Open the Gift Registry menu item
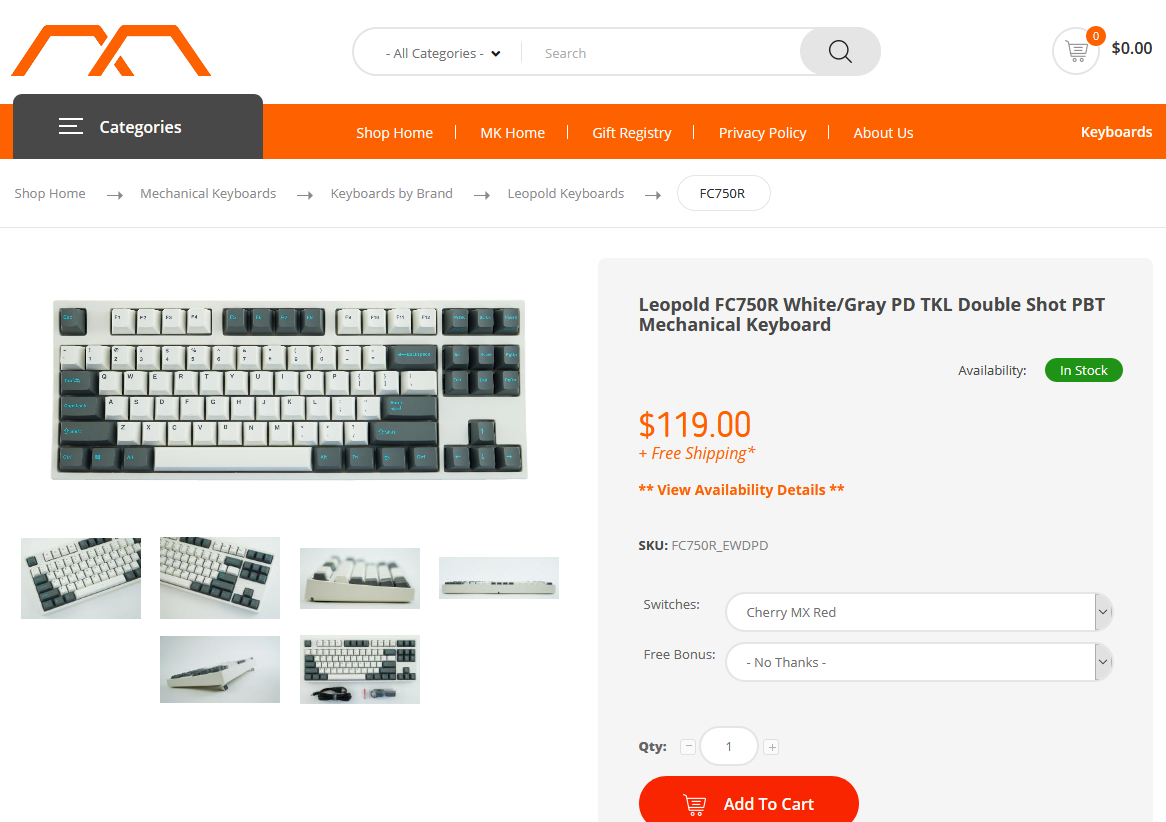The image size is (1166, 822). 631,132
